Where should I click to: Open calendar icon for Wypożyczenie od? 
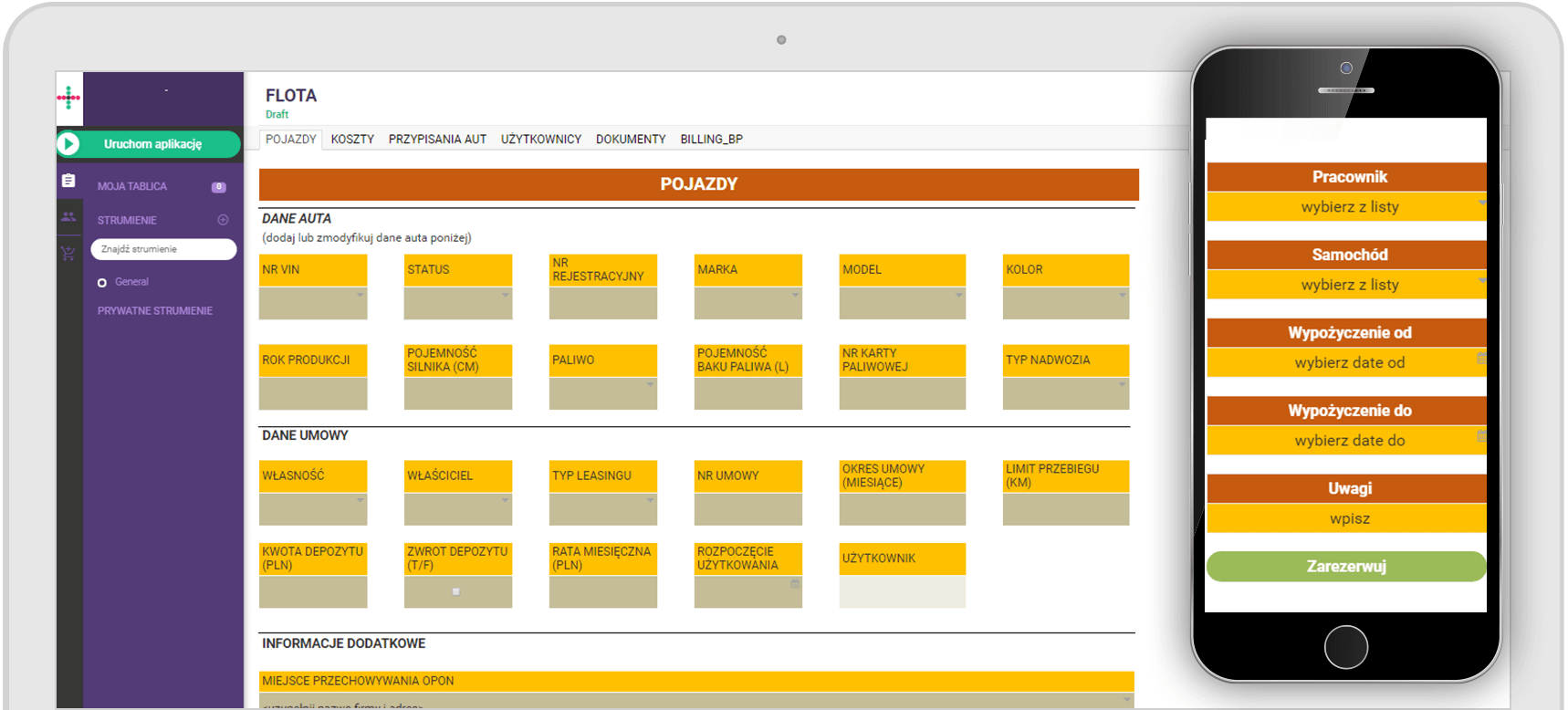click(x=1481, y=359)
